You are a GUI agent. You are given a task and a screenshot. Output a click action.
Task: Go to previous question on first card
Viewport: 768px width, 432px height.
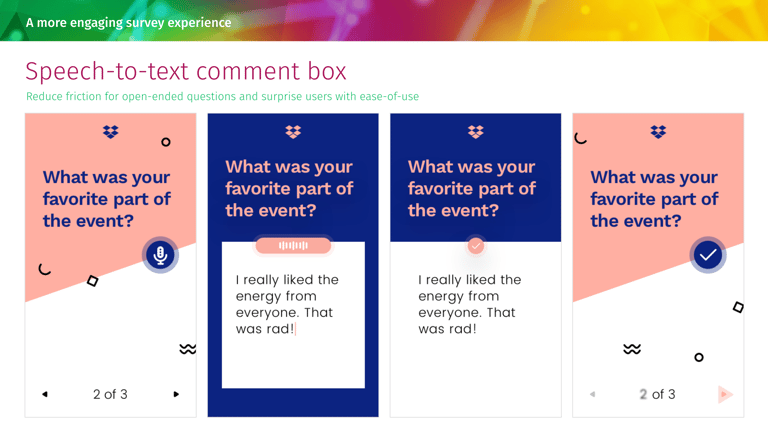tap(45, 394)
